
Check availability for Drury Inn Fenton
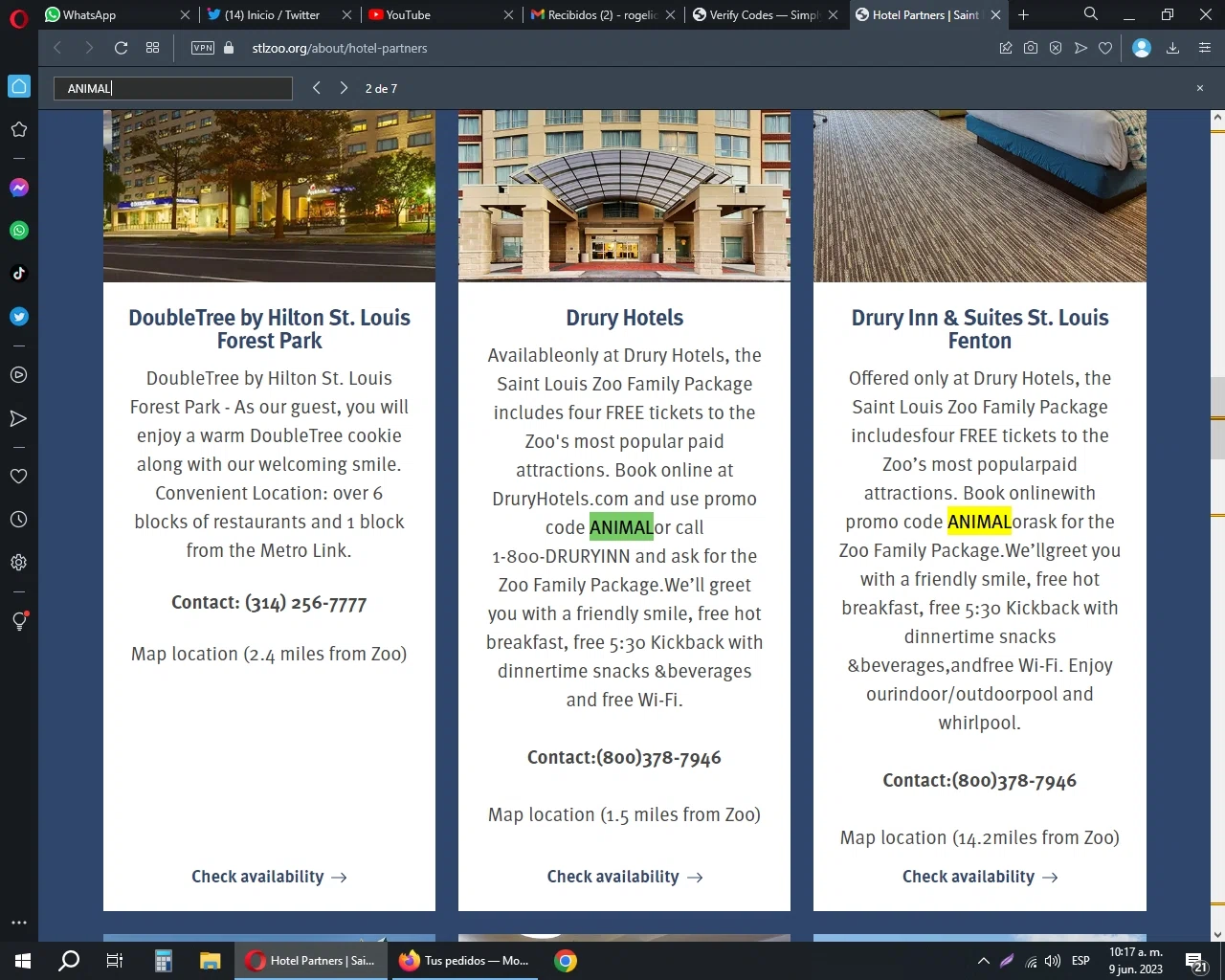[x=980, y=877]
